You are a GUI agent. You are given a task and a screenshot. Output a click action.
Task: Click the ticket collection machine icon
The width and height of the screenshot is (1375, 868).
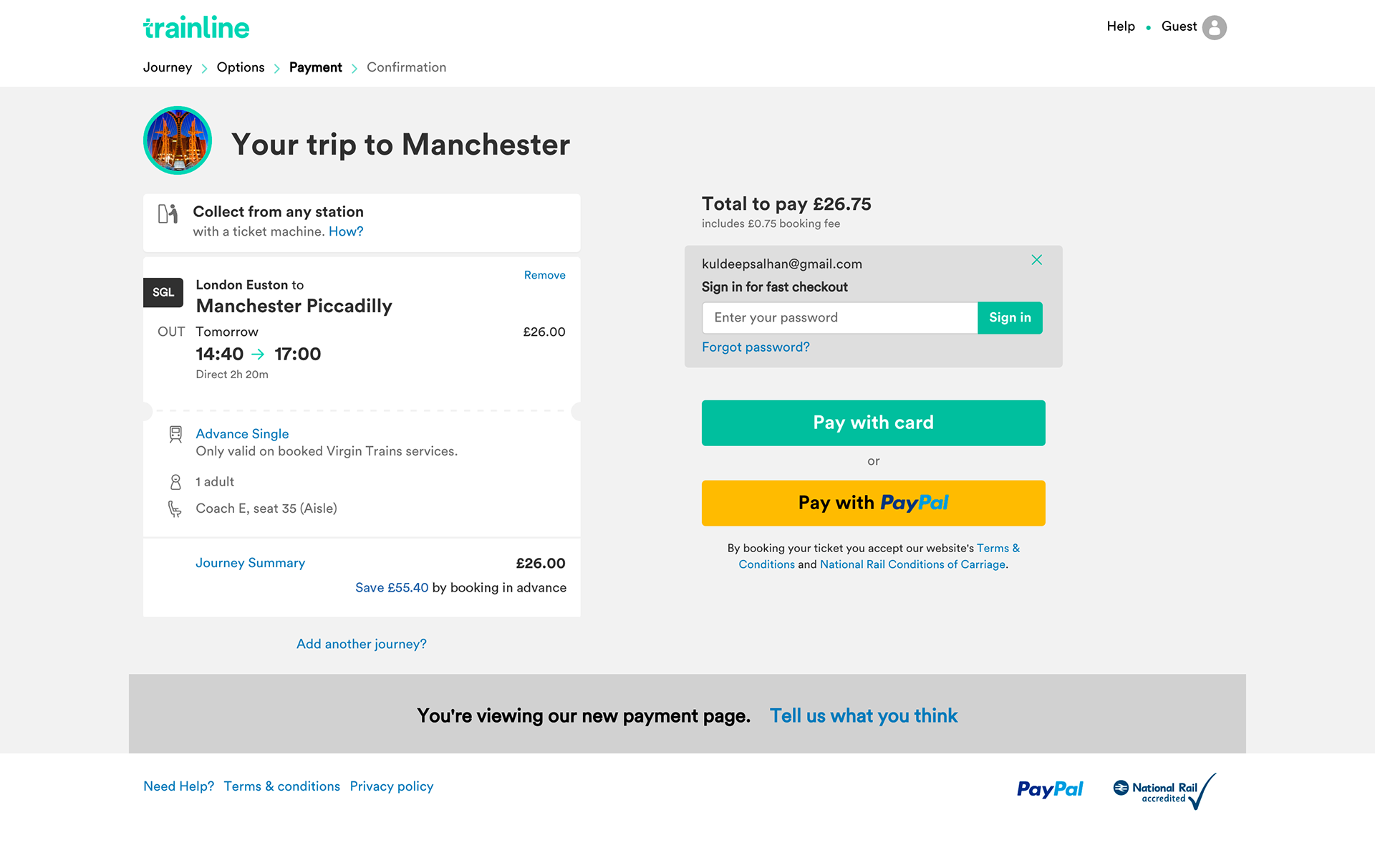(168, 213)
